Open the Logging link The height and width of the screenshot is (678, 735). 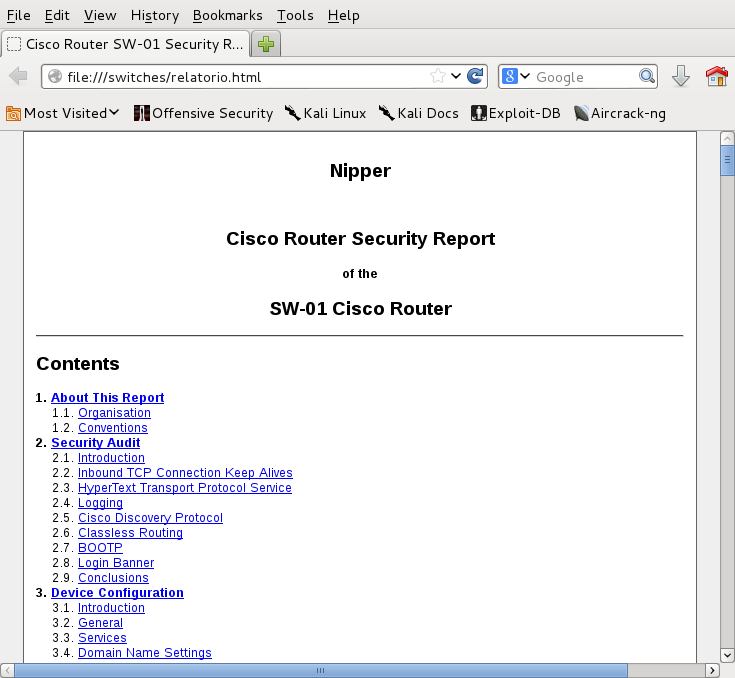coord(100,503)
